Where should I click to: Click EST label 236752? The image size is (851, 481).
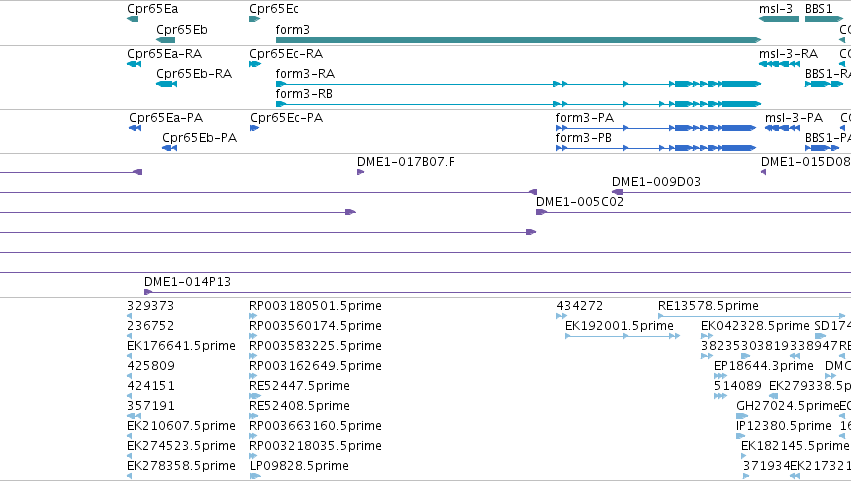click(x=150, y=326)
